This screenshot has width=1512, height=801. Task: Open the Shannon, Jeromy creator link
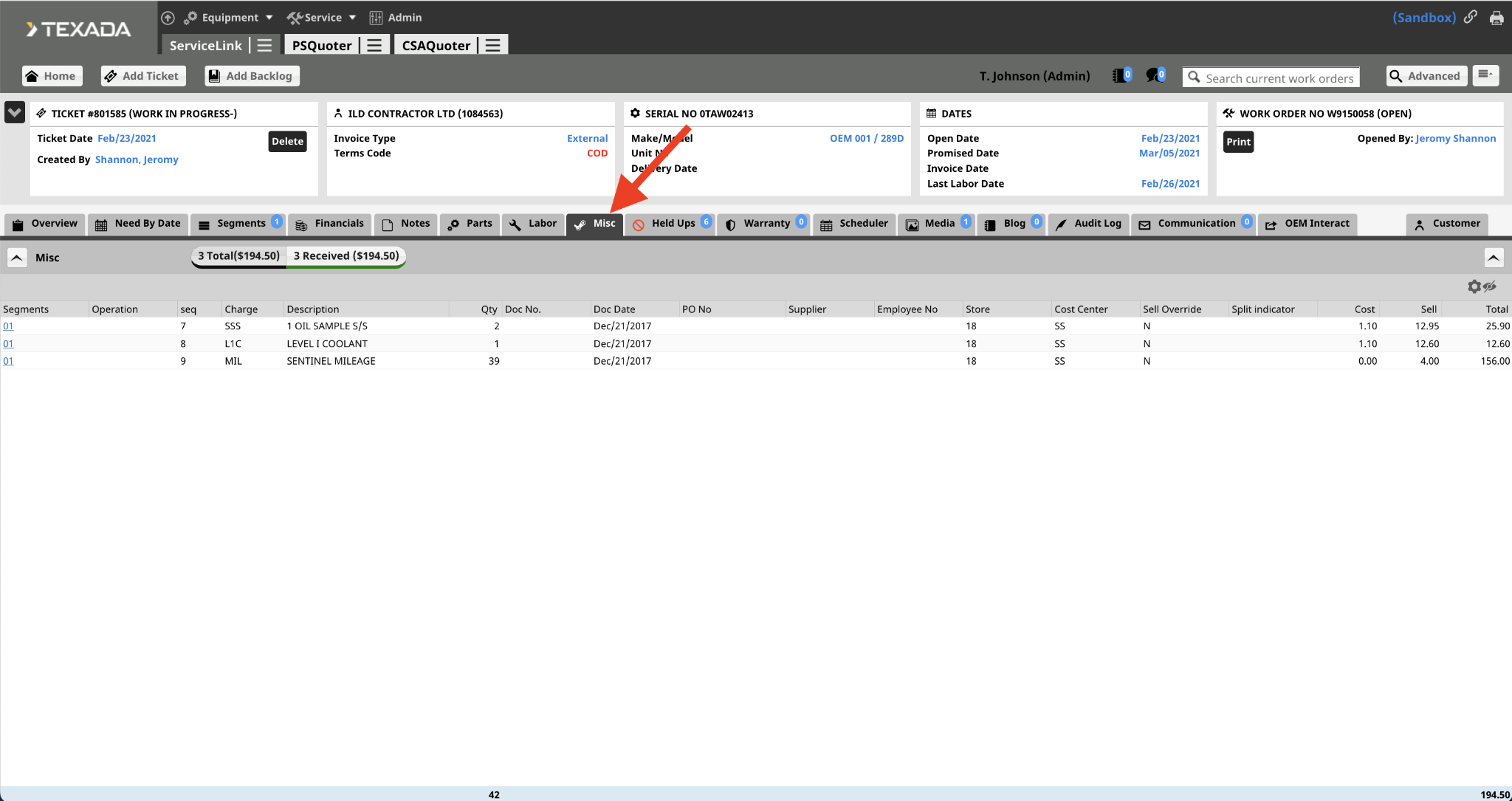pos(137,159)
